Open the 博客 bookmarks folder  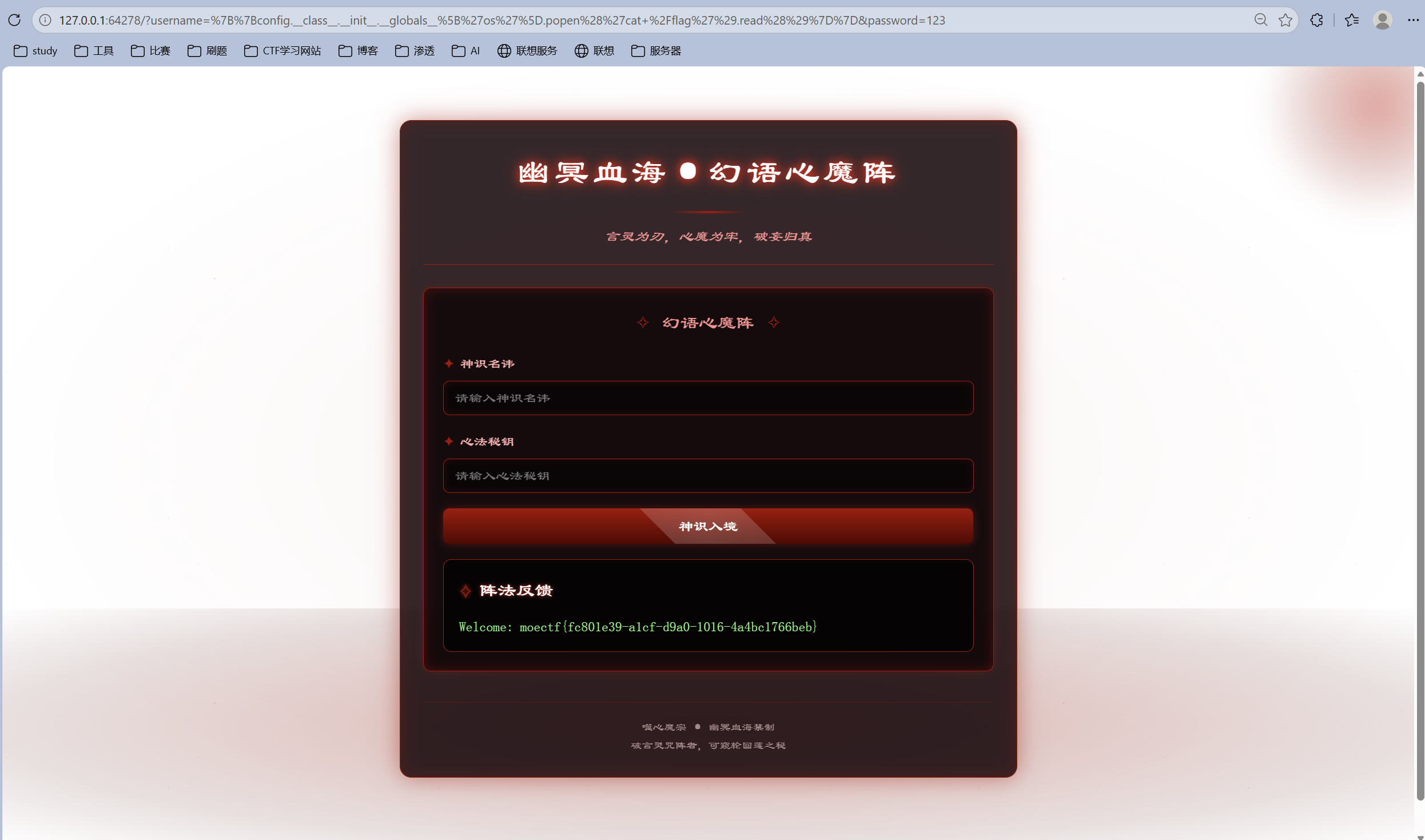click(x=359, y=51)
